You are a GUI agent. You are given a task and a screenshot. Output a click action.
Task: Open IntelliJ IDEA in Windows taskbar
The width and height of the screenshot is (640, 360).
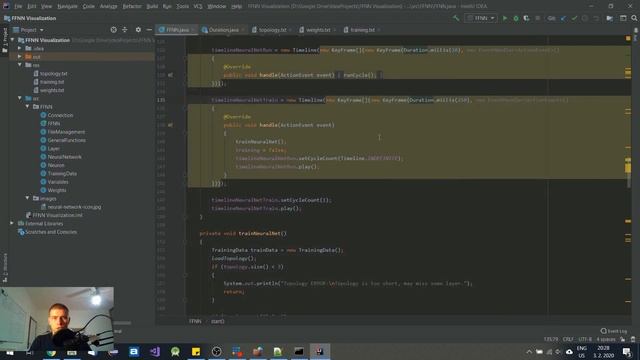point(320,351)
